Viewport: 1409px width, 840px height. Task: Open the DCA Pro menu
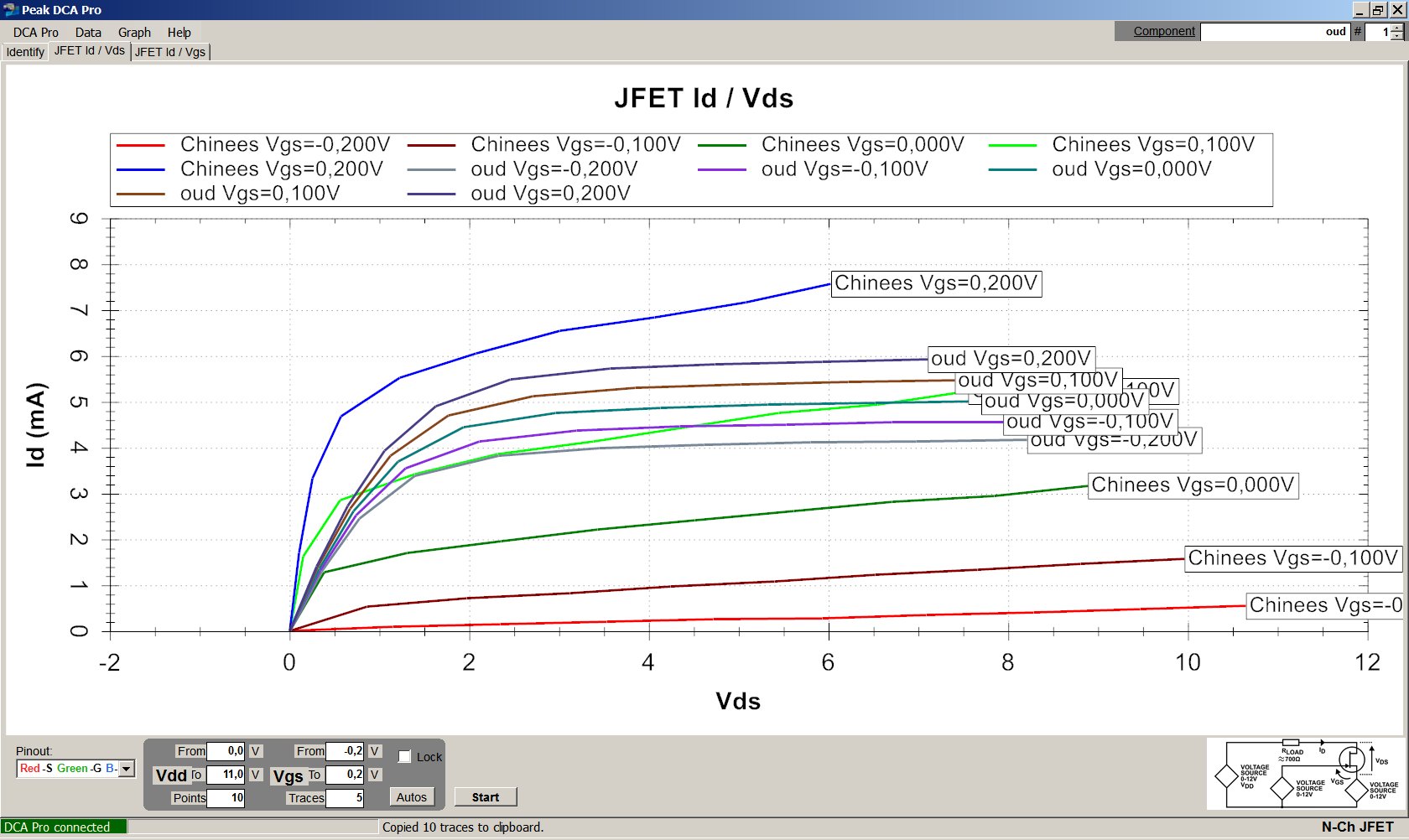tap(36, 33)
